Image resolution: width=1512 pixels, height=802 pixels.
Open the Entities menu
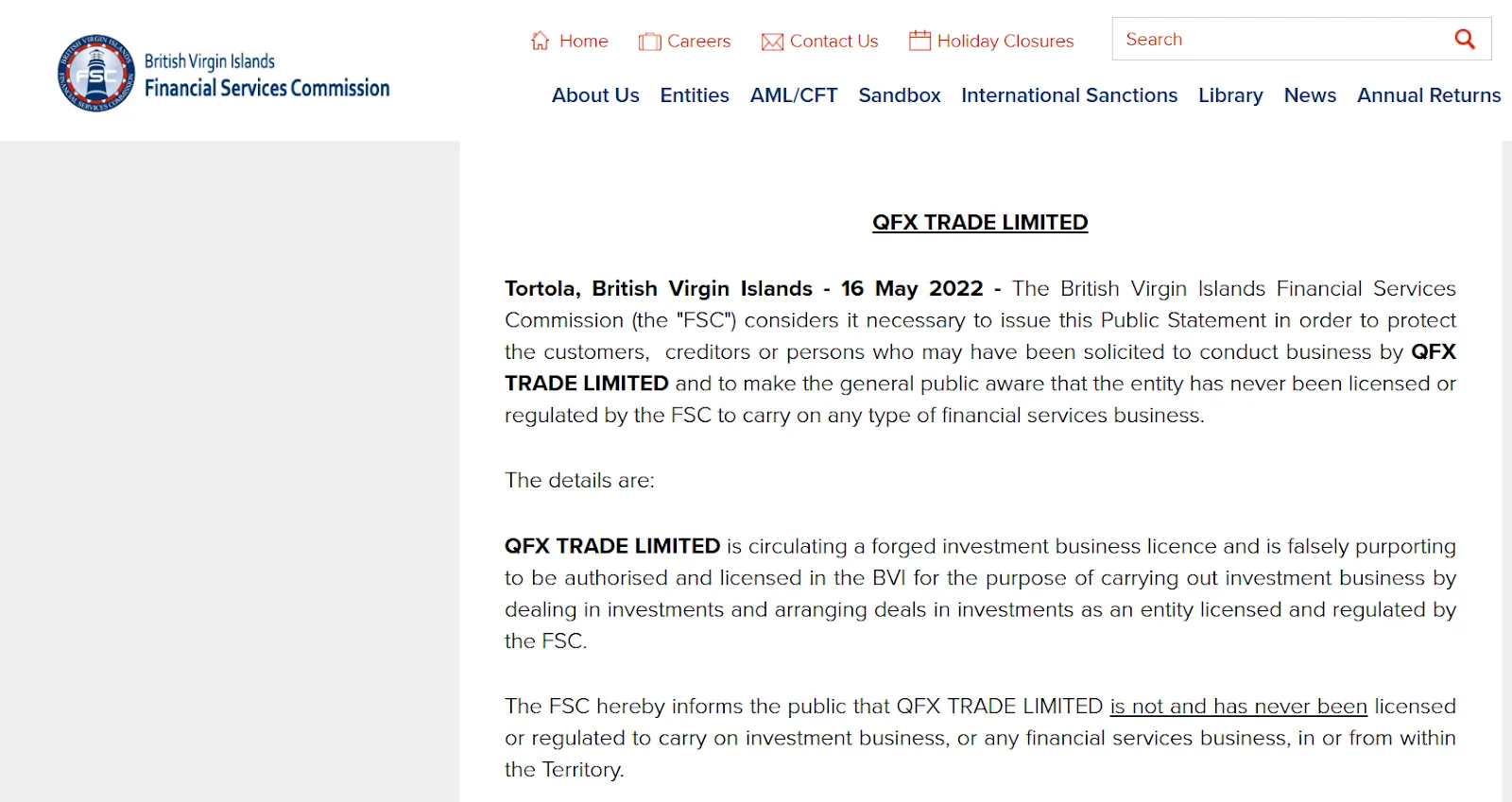coord(695,95)
